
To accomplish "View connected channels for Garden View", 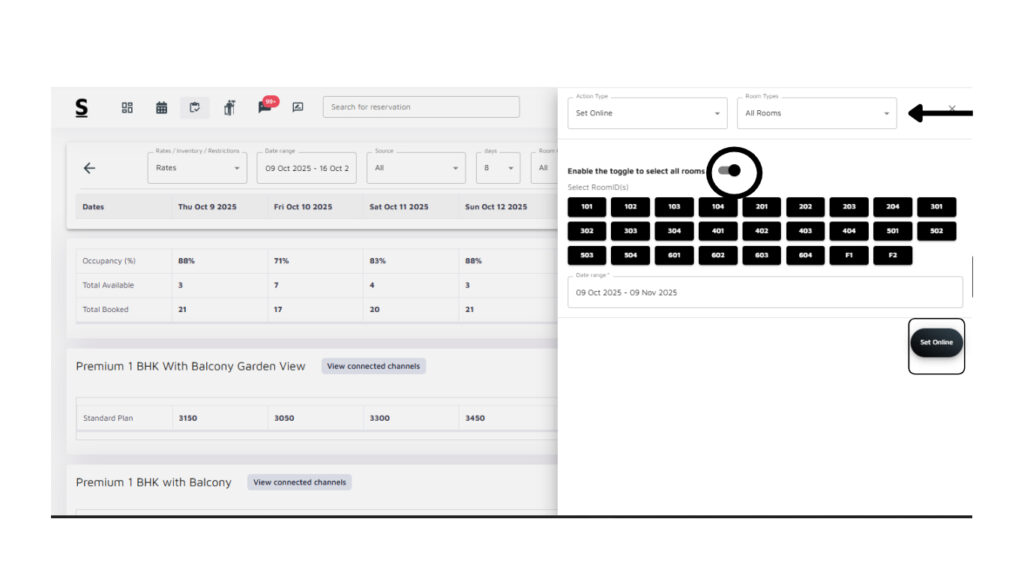I will 373,366.
